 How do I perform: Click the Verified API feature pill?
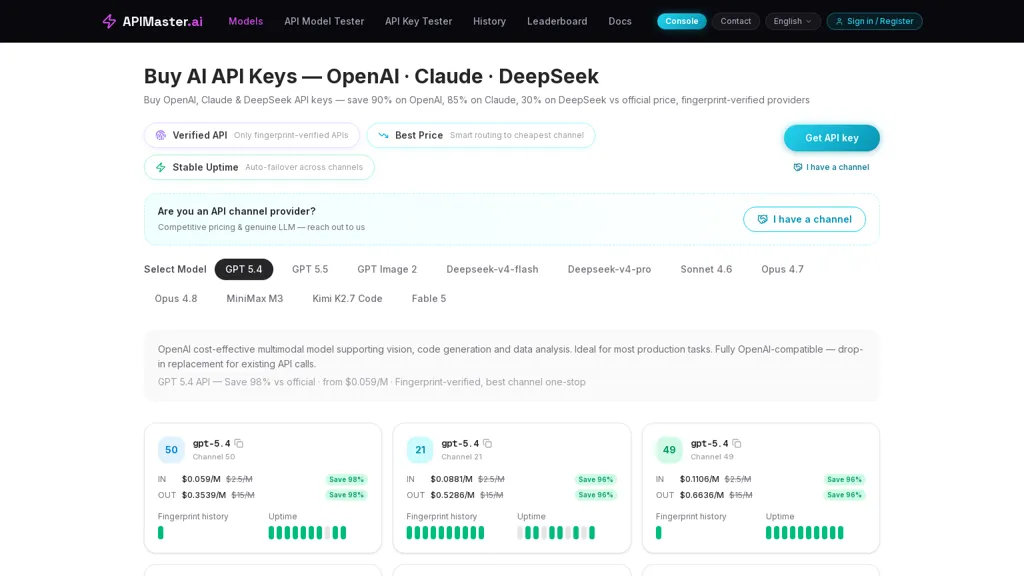pos(251,135)
